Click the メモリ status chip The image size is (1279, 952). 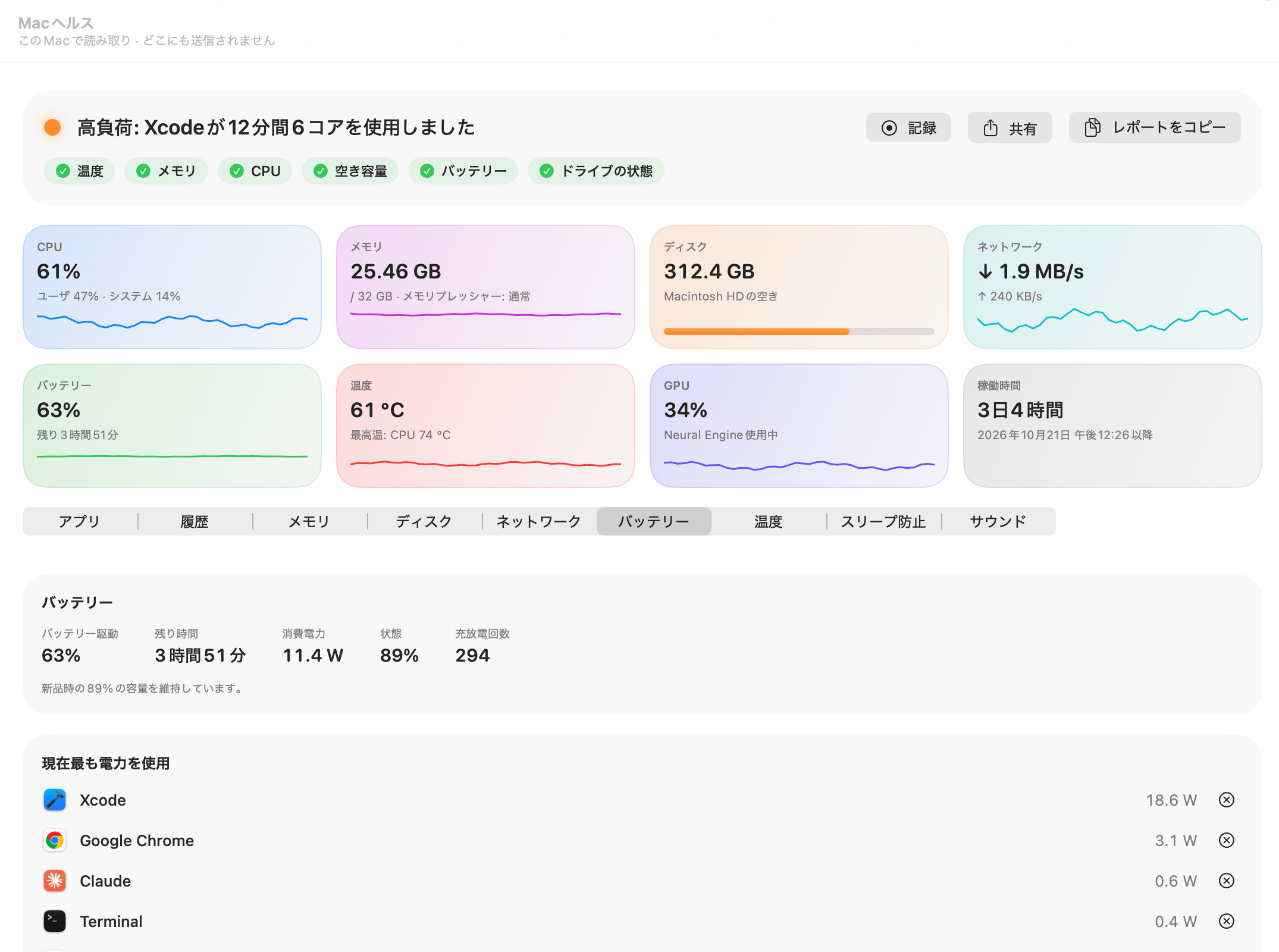coord(166,171)
